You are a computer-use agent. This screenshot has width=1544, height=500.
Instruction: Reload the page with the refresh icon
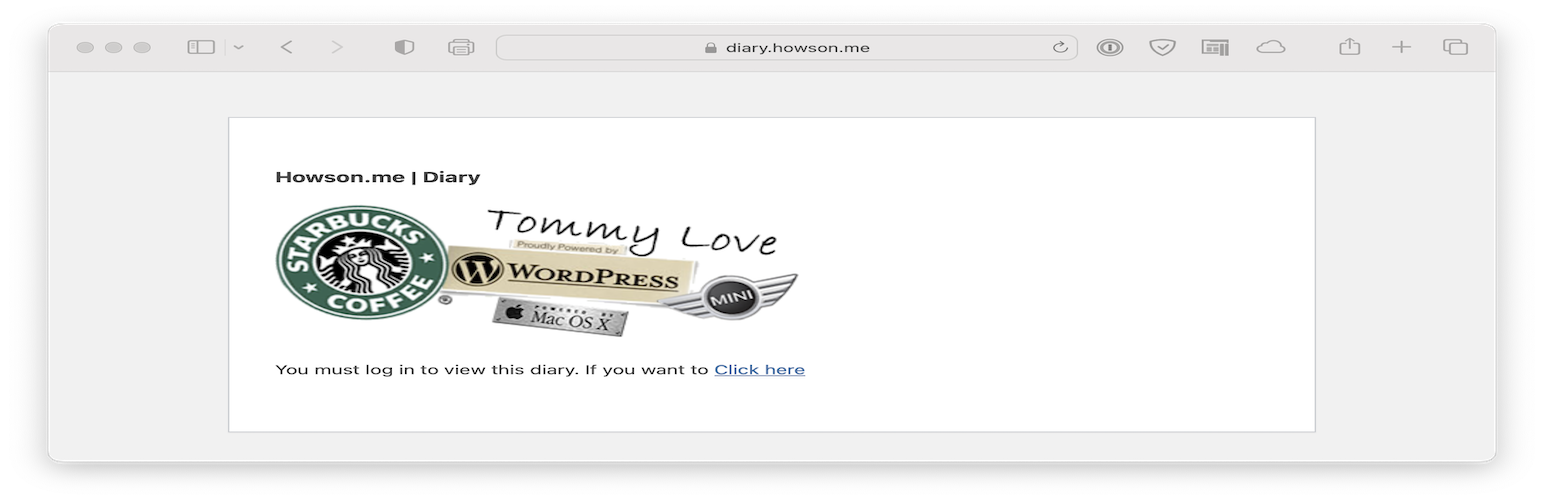point(1060,47)
